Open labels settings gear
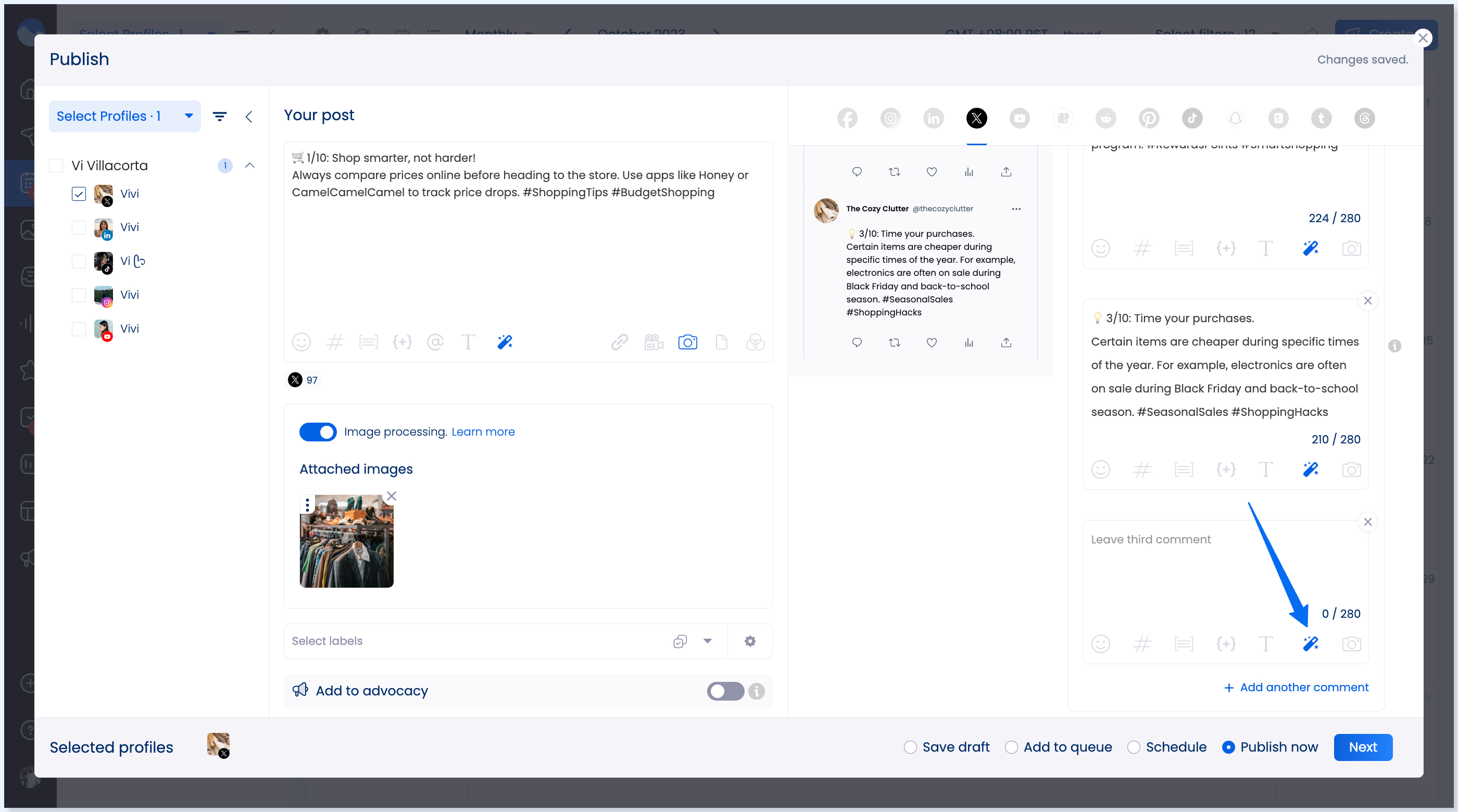The width and height of the screenshot is (1458, 812). coord(750,641)
